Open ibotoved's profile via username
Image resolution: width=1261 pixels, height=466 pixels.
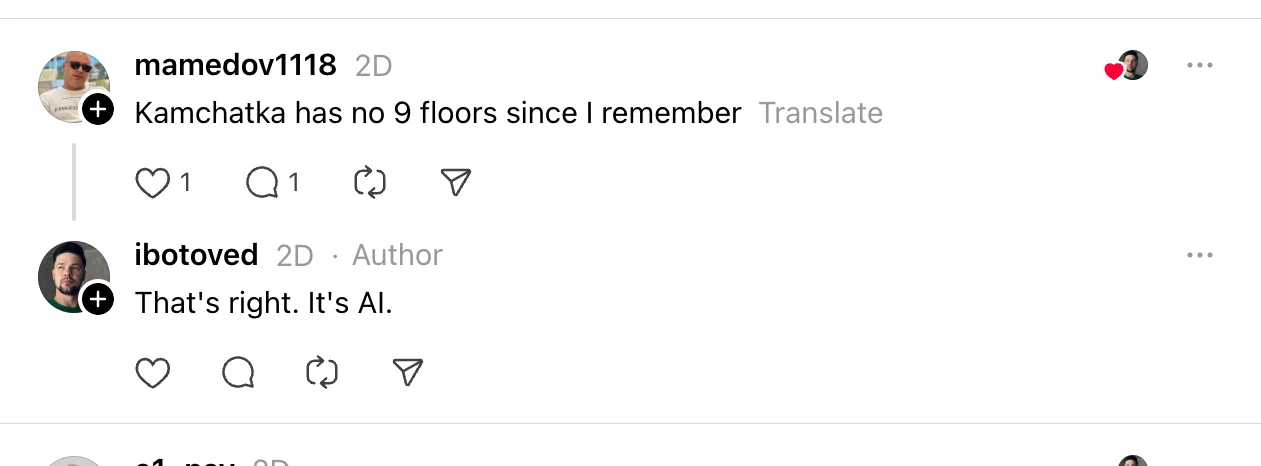(196, 255)
